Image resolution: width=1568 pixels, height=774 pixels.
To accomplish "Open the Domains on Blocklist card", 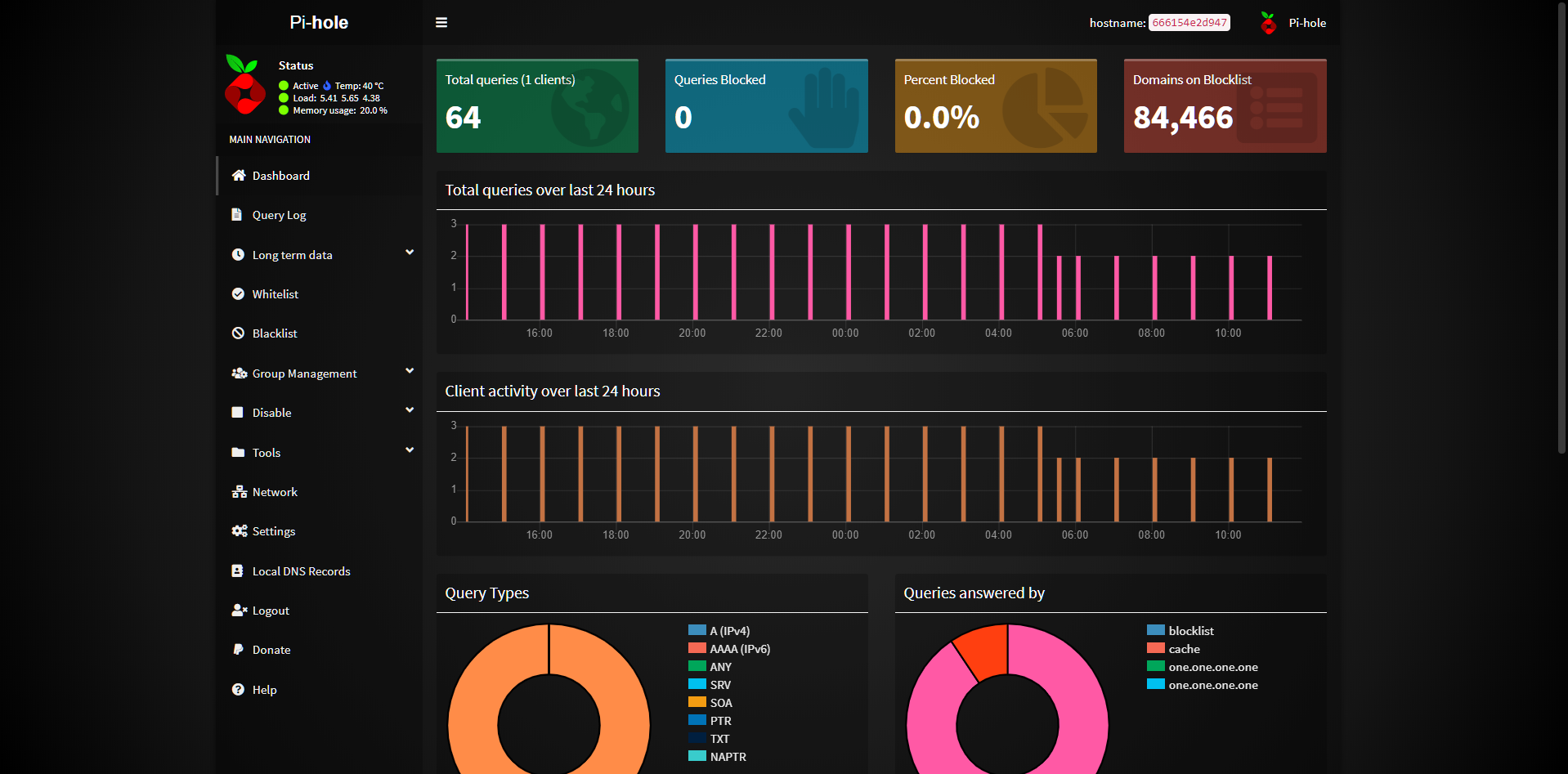I will tap(1225, 106).
